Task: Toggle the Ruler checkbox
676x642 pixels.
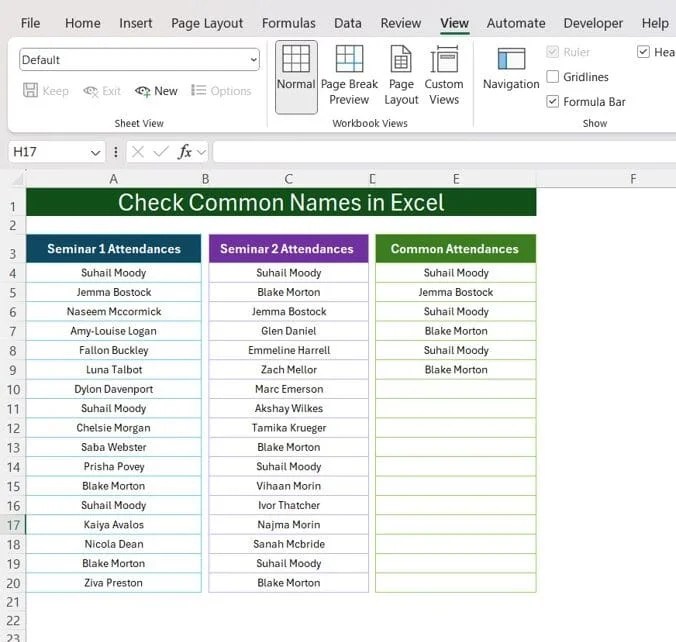Action: pyautogui.click(x=552, y=52)
